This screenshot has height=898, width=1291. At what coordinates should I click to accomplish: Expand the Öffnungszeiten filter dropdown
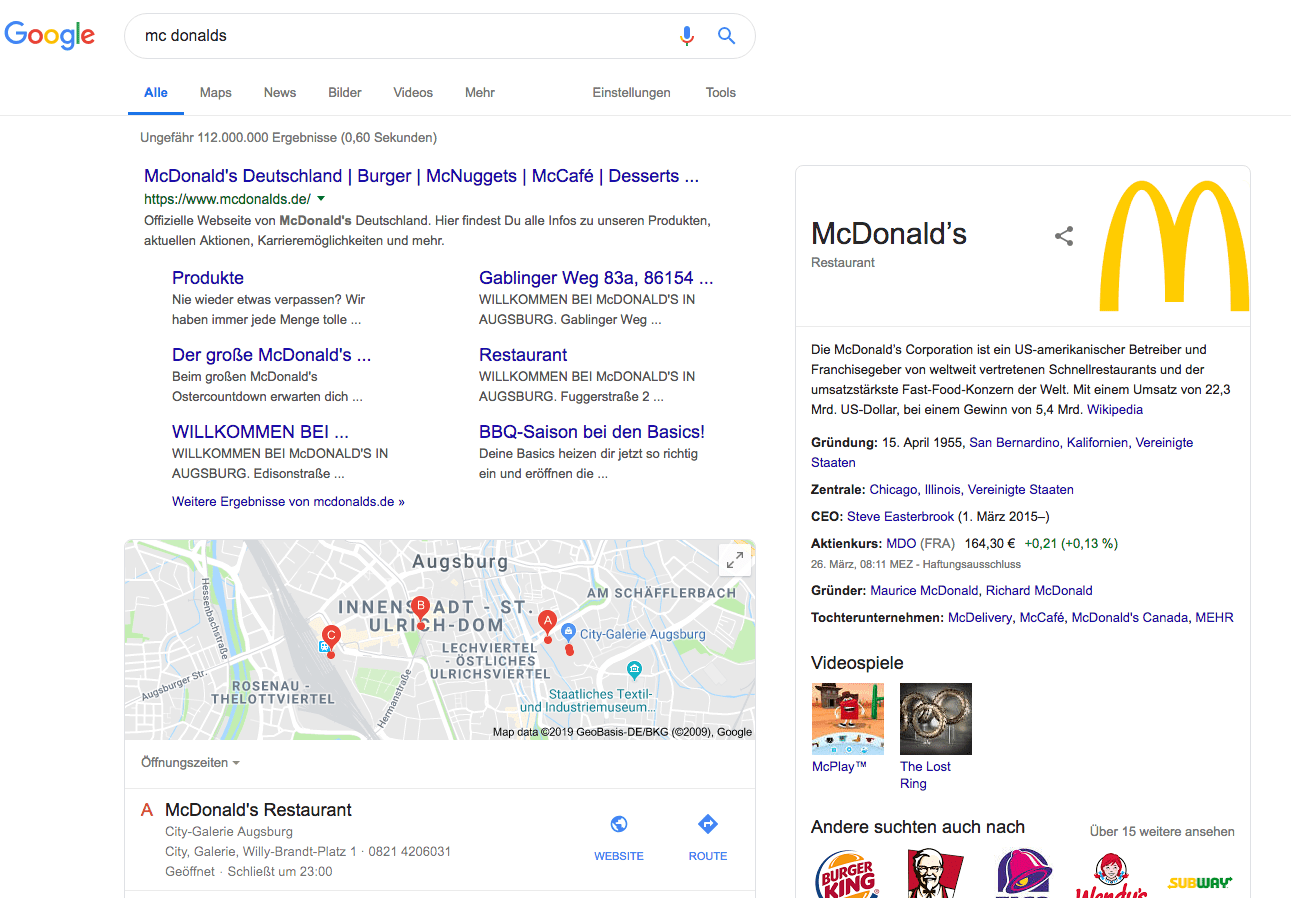(190, 763)
